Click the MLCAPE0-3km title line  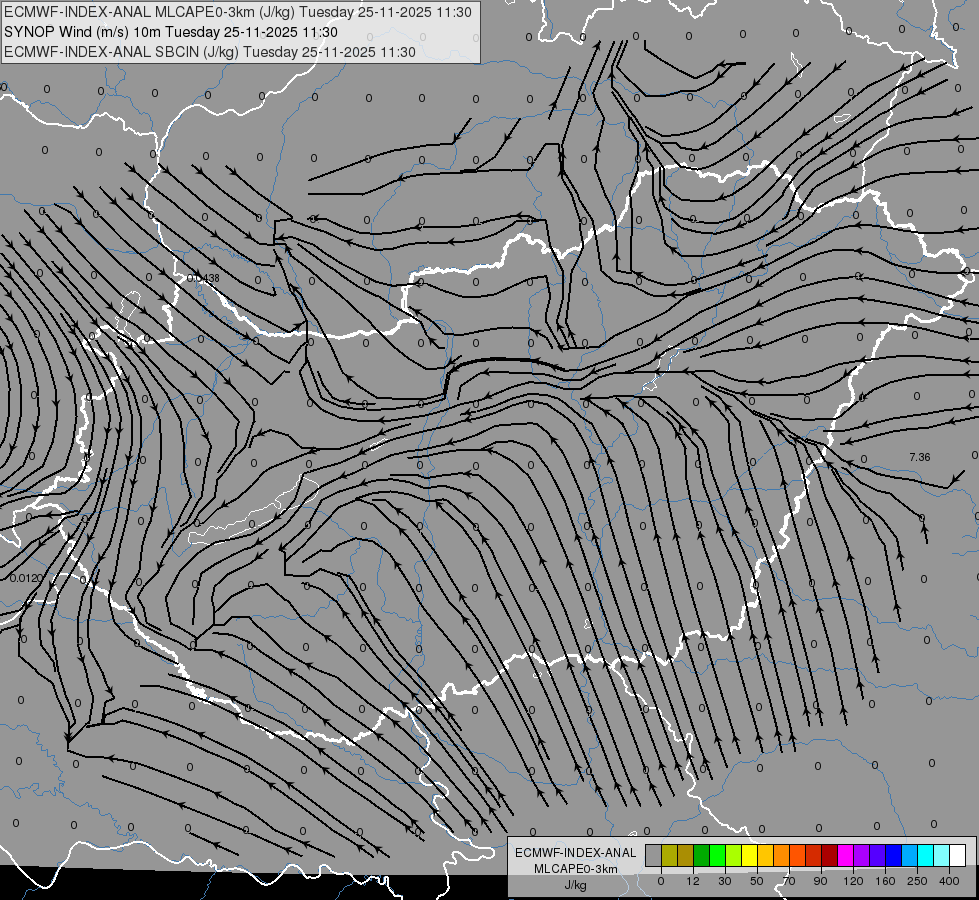238,12
